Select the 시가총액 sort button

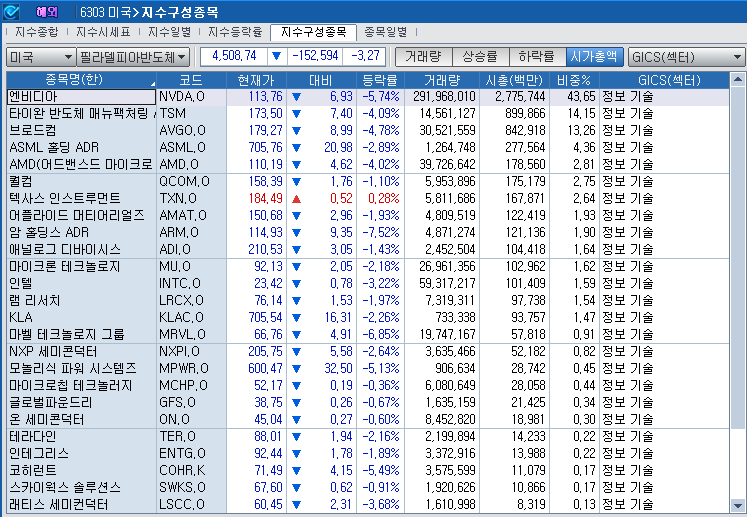pyautogui.click(x=594, y=57)
